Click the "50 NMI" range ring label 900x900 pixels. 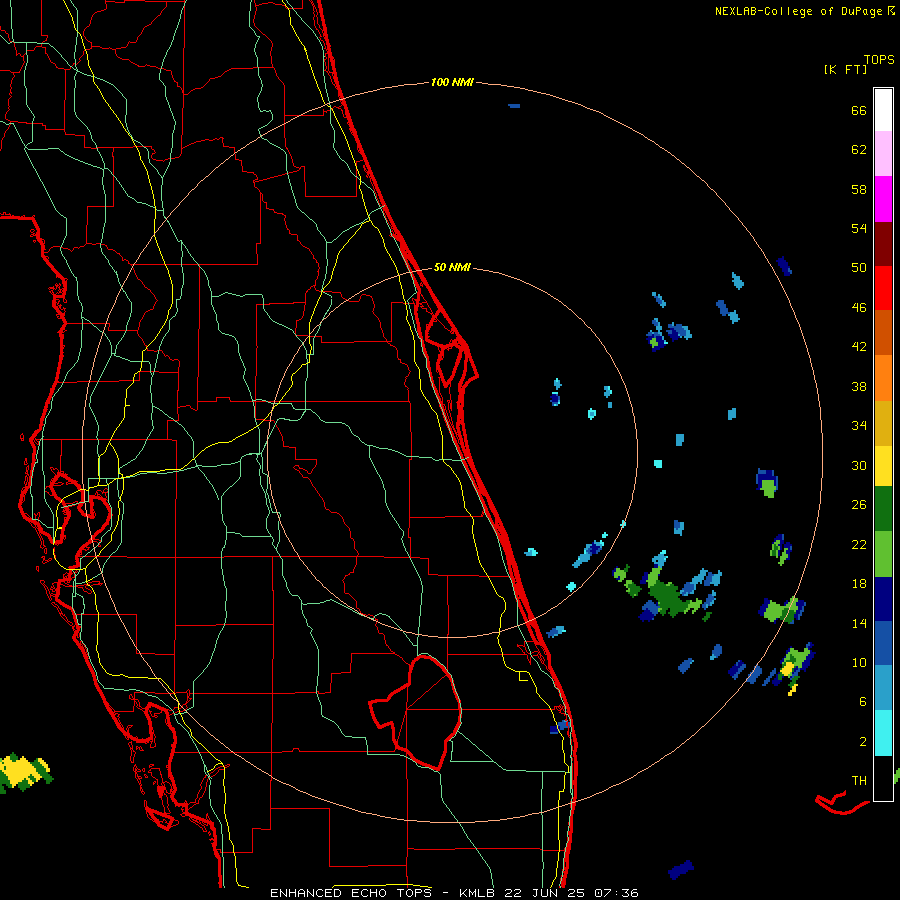pos(452,267)
